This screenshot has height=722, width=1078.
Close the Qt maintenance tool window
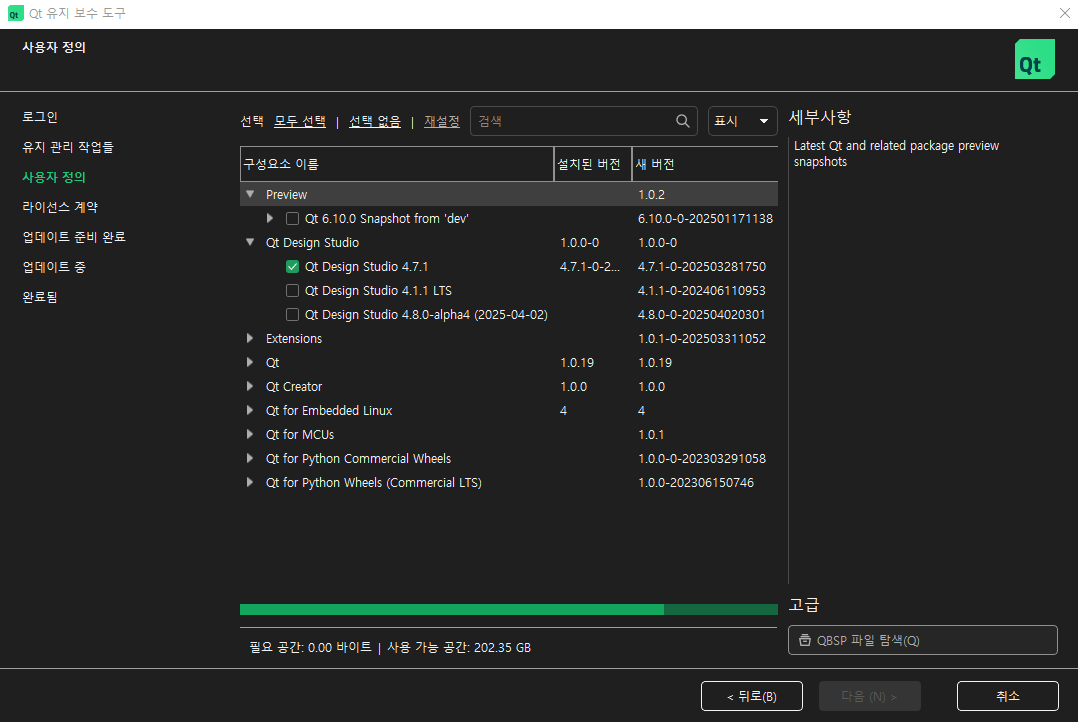[1064, 13]
